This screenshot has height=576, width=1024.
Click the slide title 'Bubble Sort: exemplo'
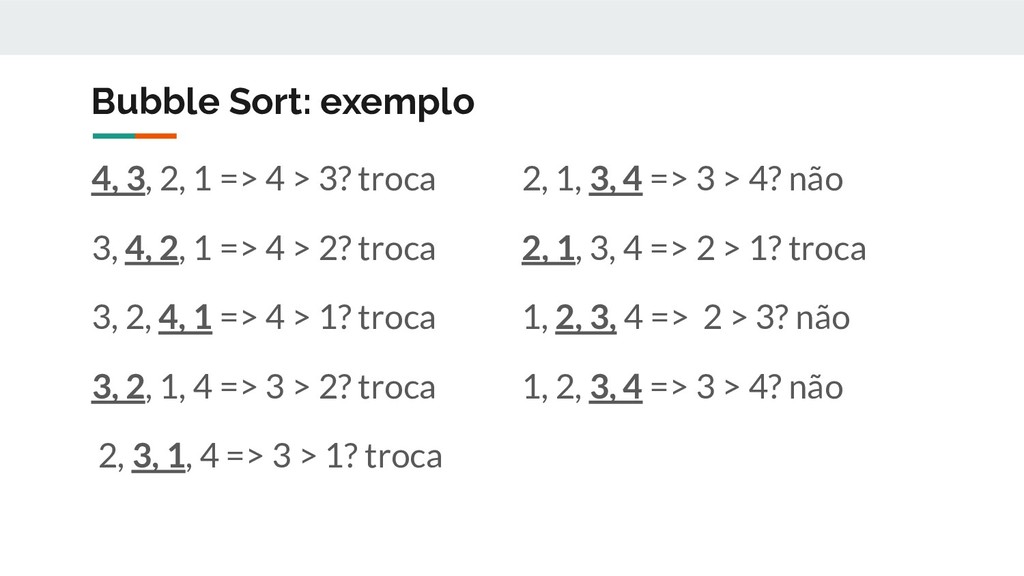[283, 102]
